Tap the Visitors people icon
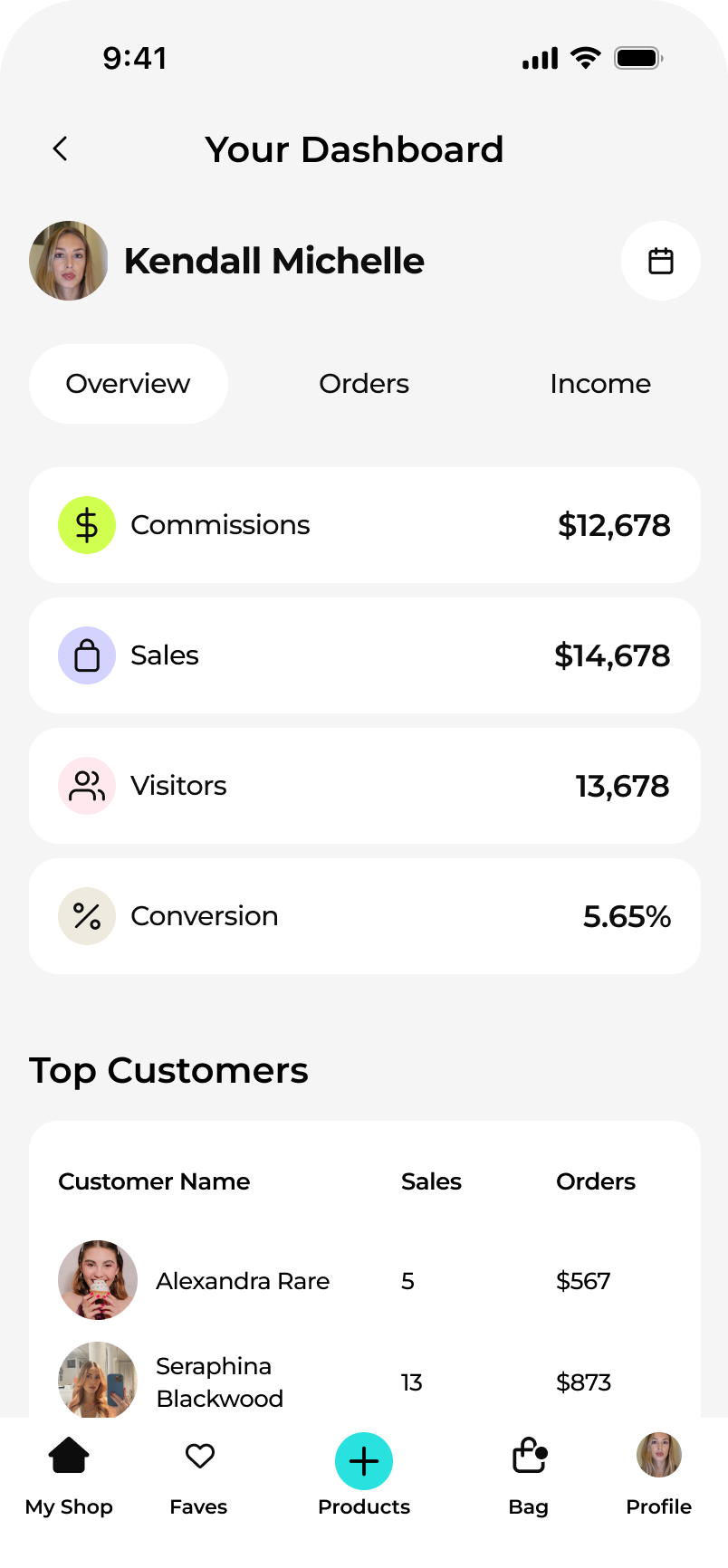Screen dimensions: 728x1568 tap(87, 786)
